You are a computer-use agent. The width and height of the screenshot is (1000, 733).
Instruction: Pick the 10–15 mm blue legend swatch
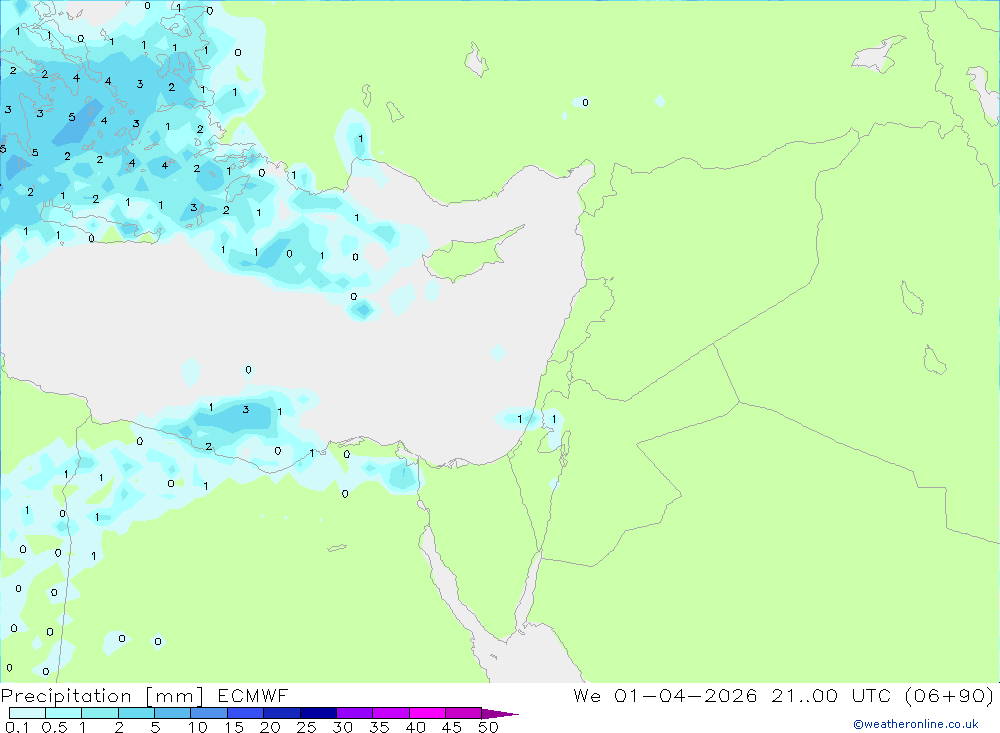pyautogui.click(x=209, y=713)
